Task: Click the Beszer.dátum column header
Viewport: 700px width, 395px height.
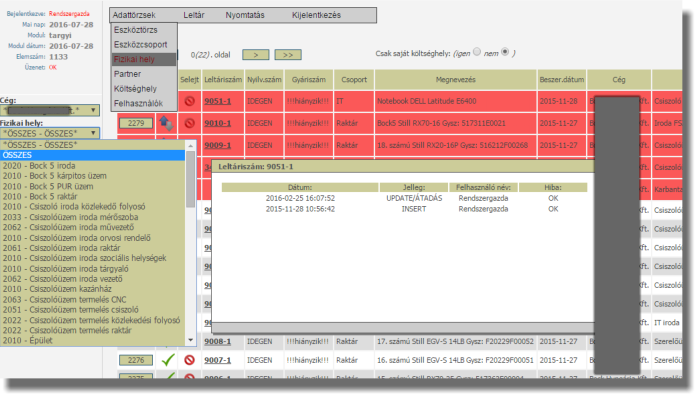Action: pos(562,80)
